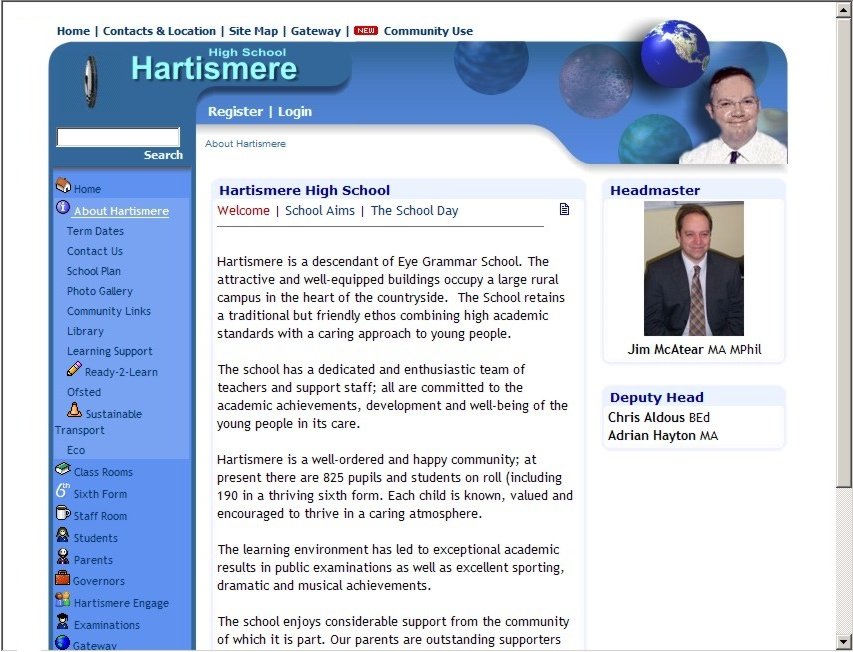This screenshot has width=853, height=652.
Task: Click the Sixth Form icon in sidebar
Action: [x=63, y=492]
